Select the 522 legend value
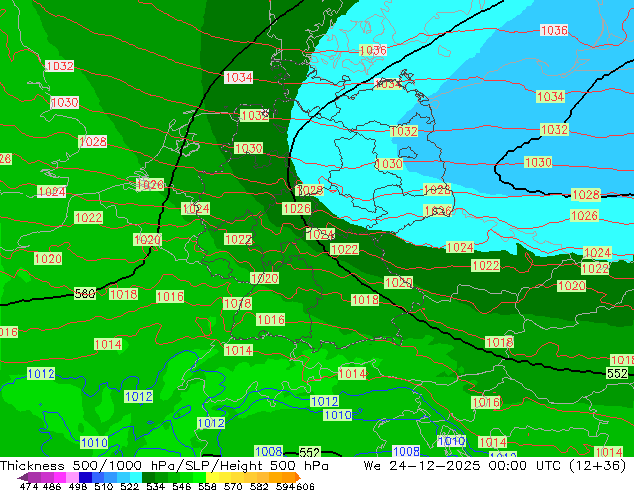Viewport: 634px width, 490px height. (x=130, y=486)
